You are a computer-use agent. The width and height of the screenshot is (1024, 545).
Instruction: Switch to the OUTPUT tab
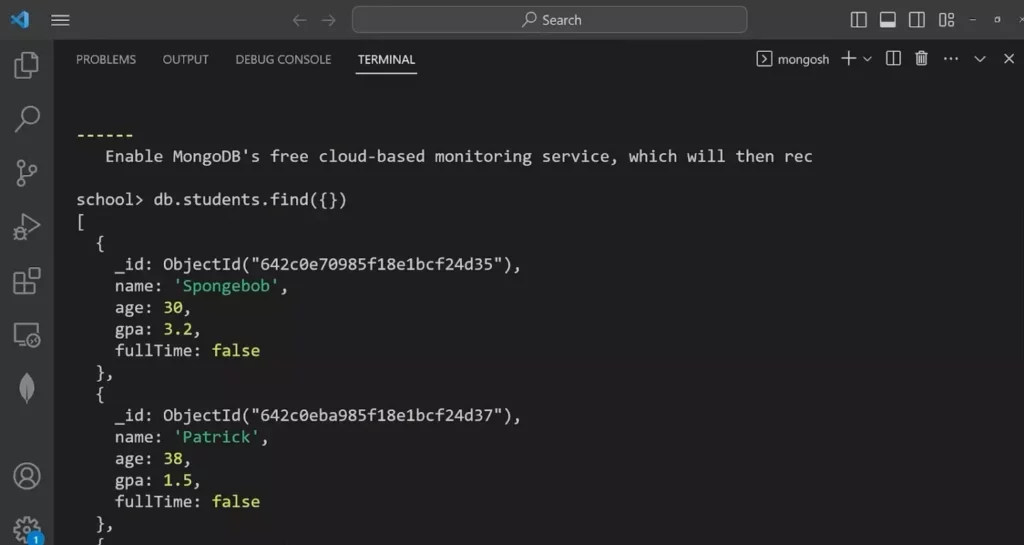(185, 59)
